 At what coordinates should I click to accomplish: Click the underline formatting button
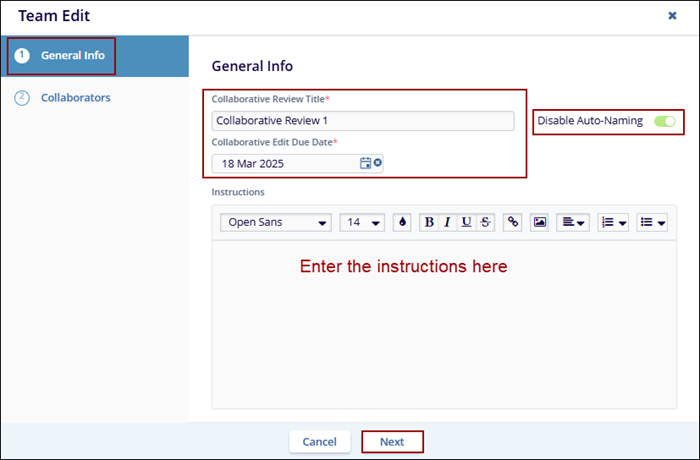466,222
